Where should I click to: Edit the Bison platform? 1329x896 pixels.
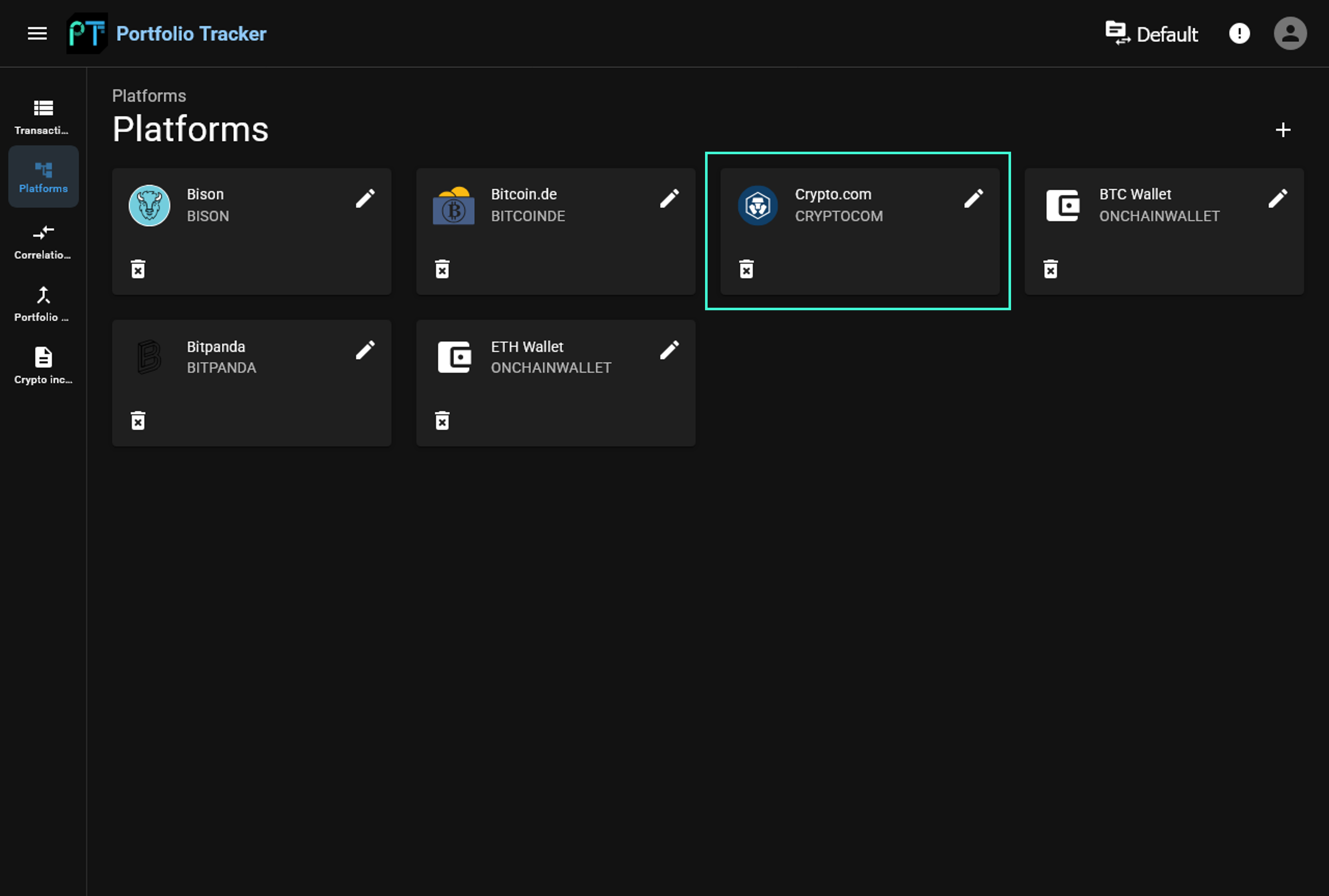365,199
